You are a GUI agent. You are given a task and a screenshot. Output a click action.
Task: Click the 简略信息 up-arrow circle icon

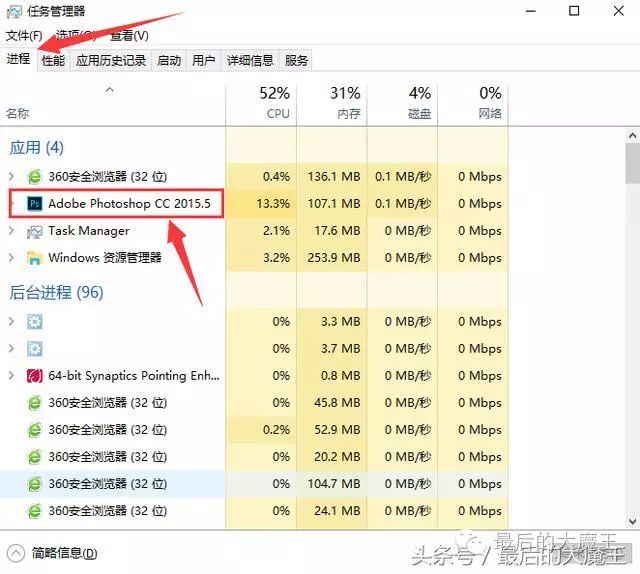(16, 553)
